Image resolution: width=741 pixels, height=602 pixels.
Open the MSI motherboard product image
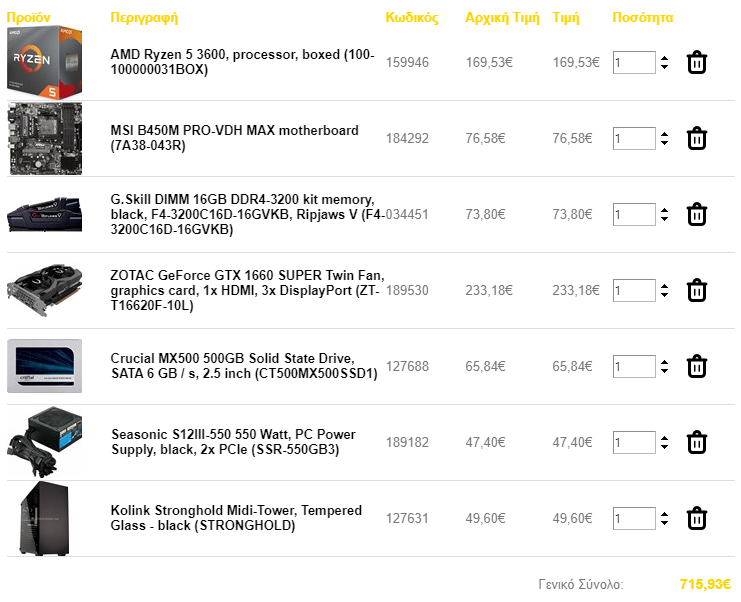pos(44,138)
